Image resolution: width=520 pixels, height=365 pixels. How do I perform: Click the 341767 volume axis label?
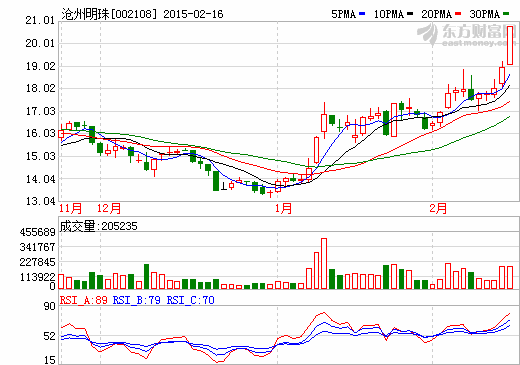coord(37,247)
